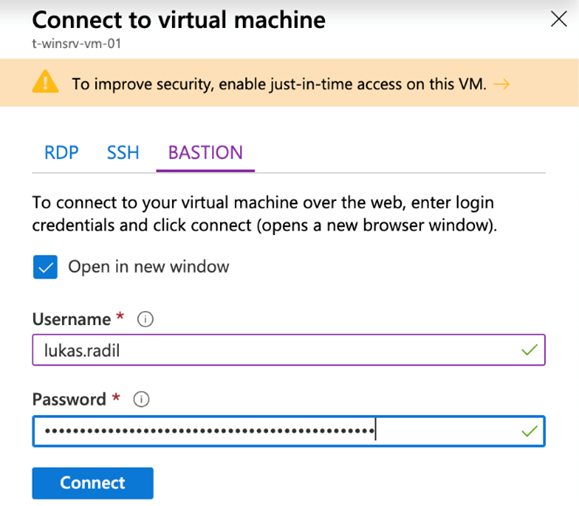Uncheck the Open in new window checkbox

pos(45,267)
